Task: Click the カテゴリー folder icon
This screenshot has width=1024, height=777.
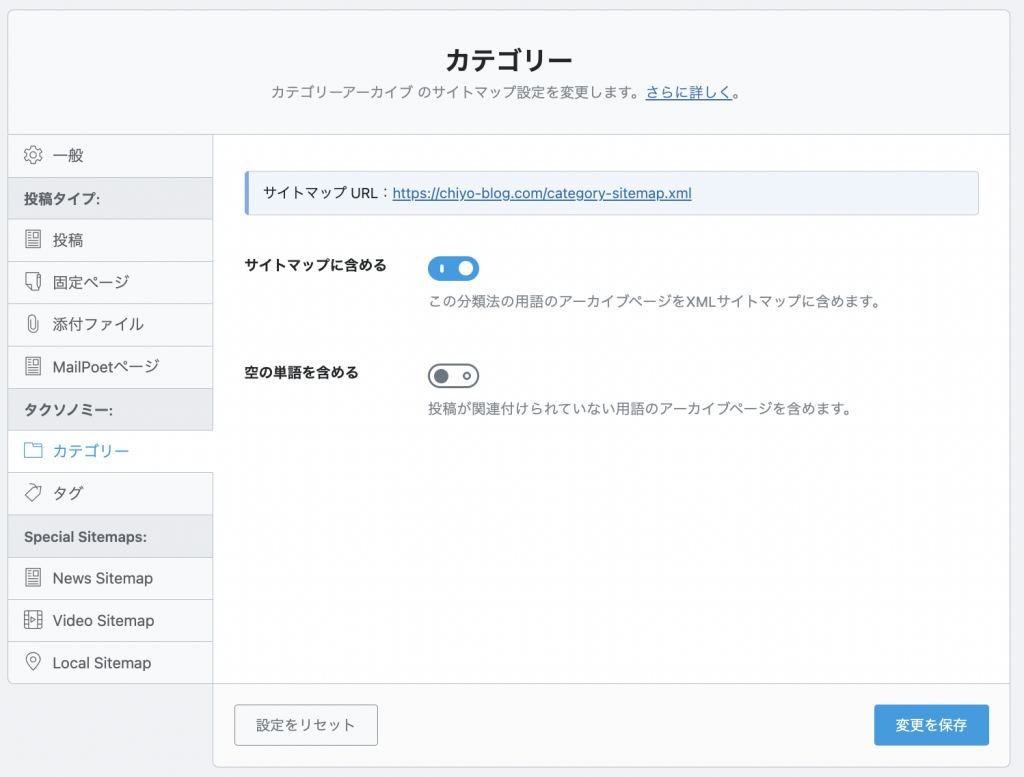Action: coord(33,450)
